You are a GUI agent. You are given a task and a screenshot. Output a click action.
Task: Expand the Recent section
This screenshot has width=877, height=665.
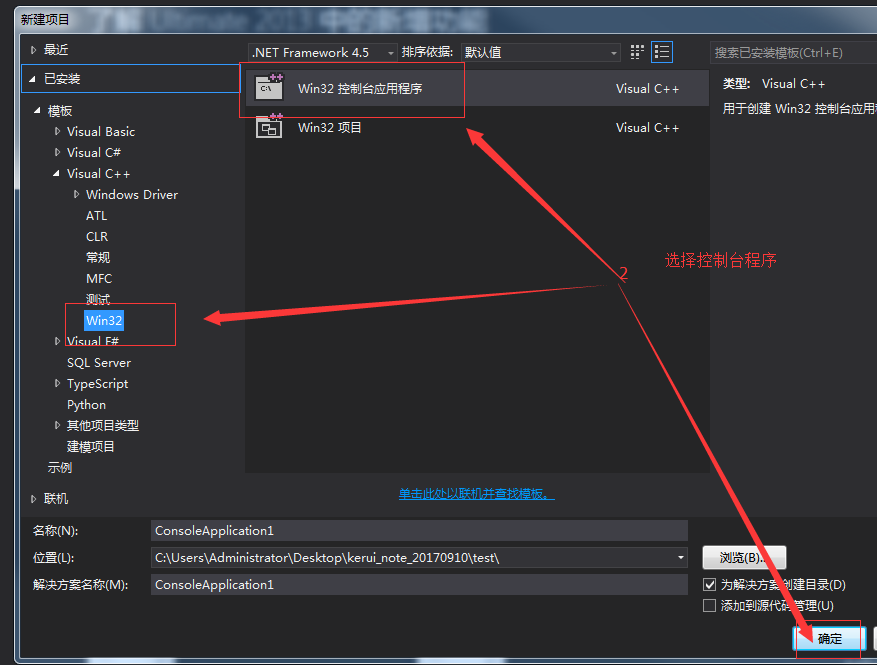point(34,50)
